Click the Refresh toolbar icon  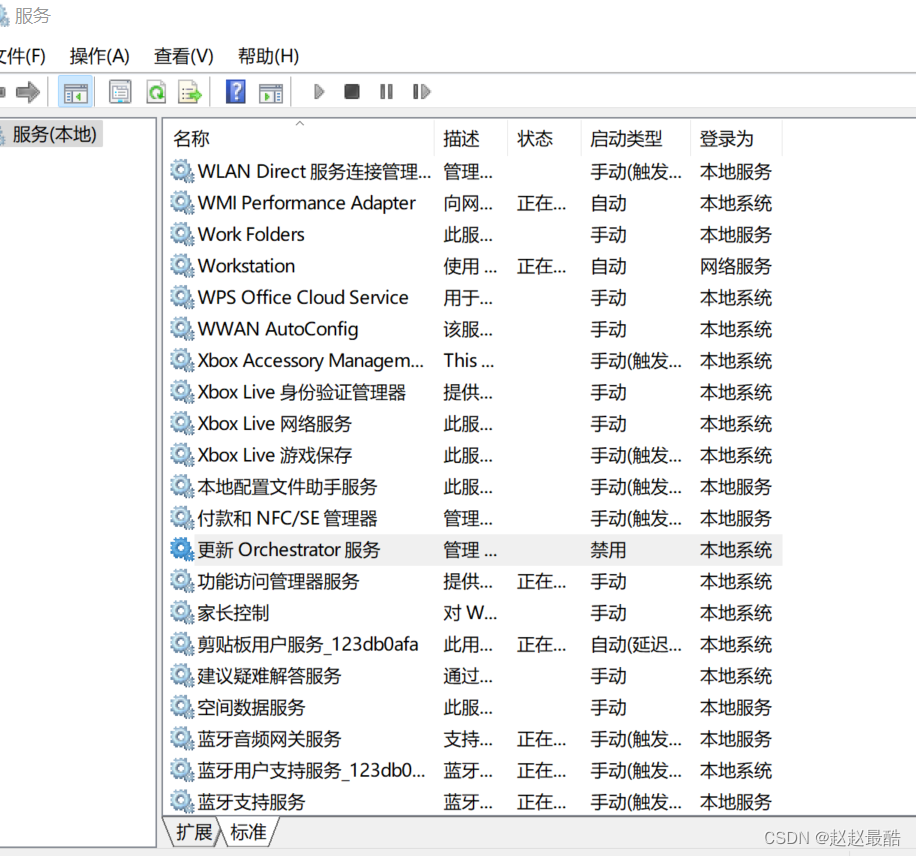157,92
